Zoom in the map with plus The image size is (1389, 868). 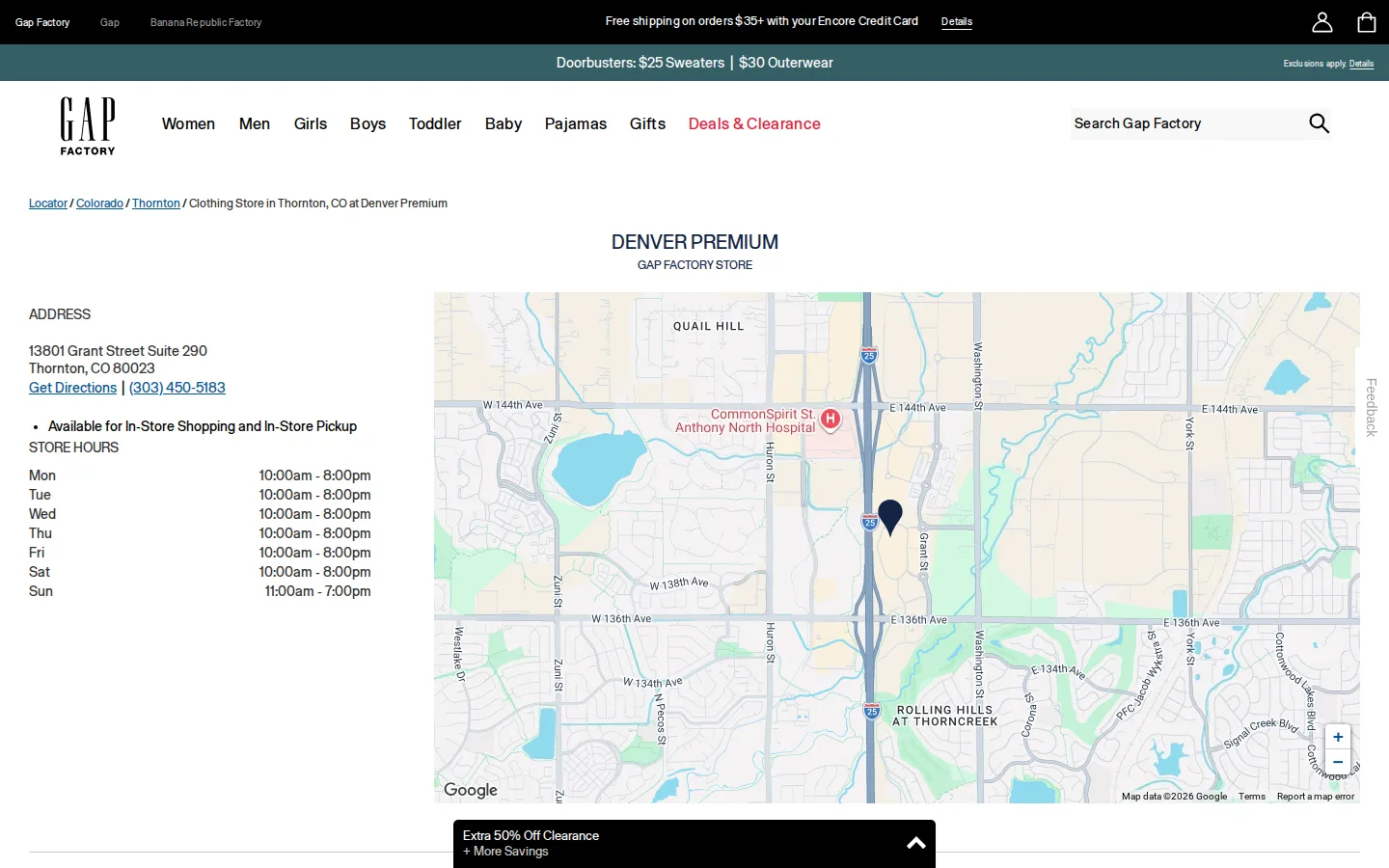coord(1338,737)
